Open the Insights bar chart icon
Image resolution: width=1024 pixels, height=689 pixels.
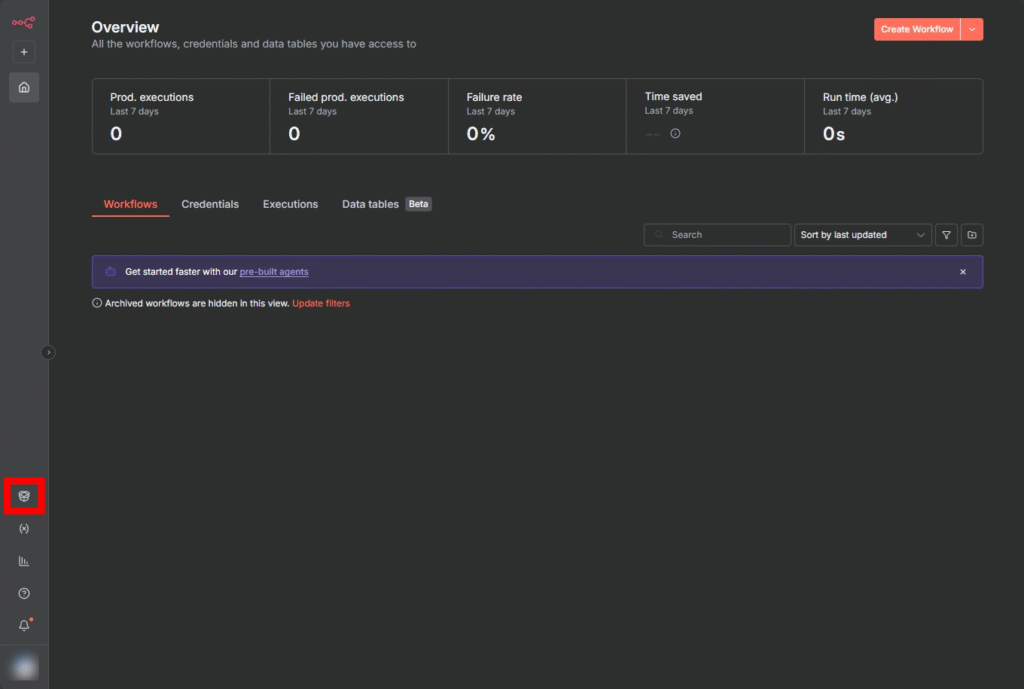point(24,561)
